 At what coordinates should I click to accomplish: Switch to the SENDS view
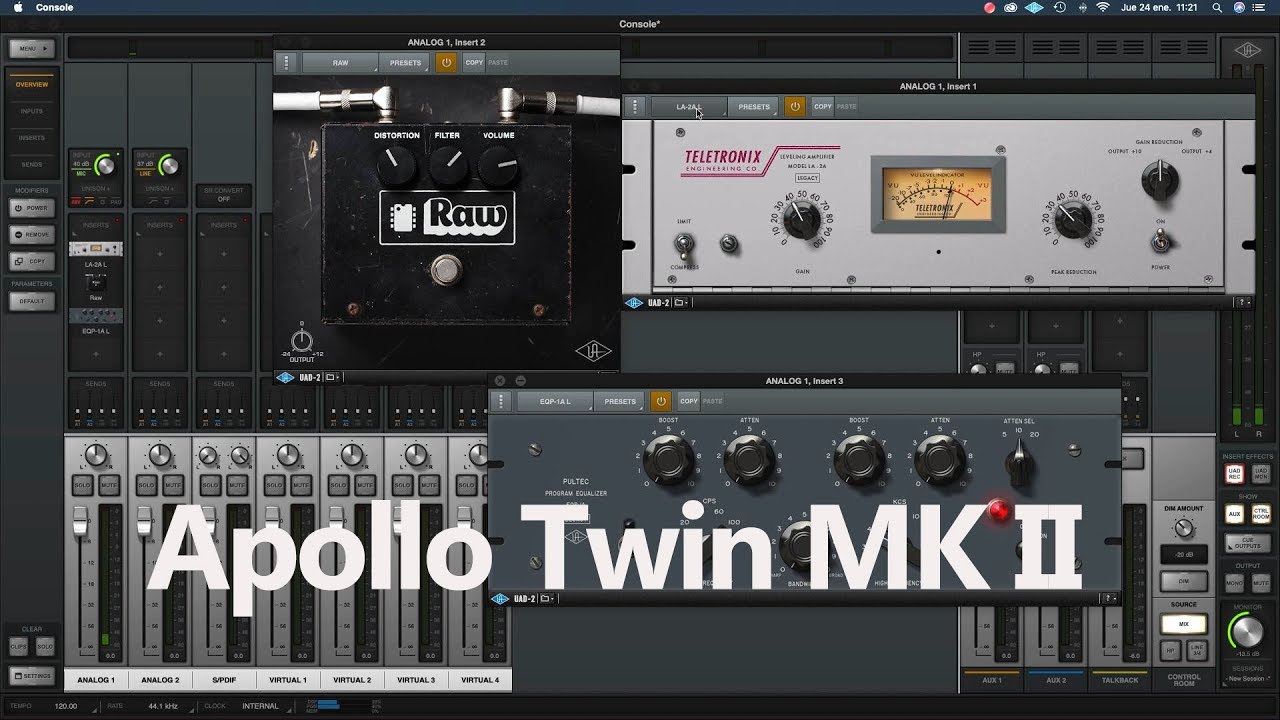pos(32,164)
